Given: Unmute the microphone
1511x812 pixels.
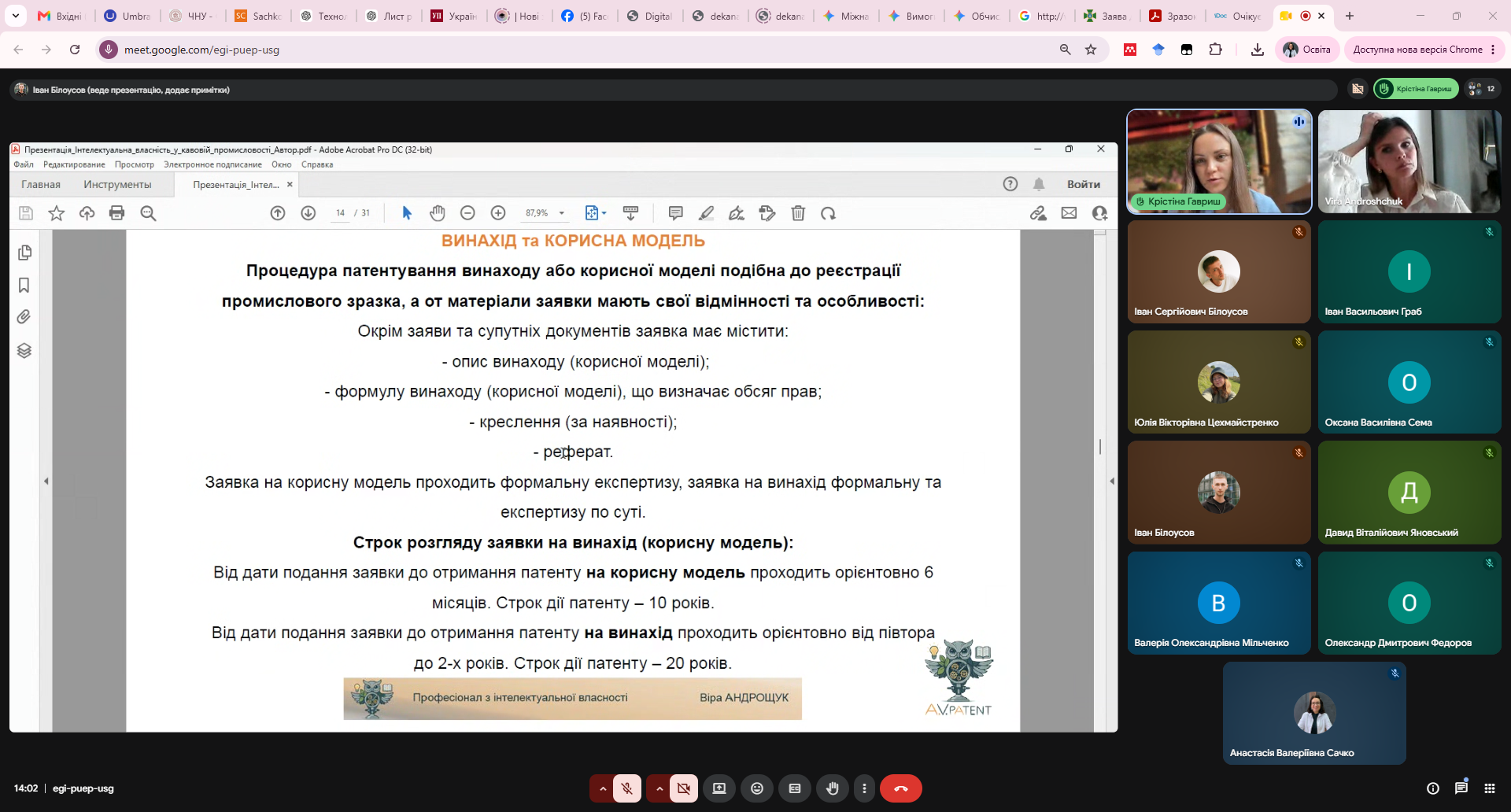Looking at the screenshot, I should tap(627, 788).
